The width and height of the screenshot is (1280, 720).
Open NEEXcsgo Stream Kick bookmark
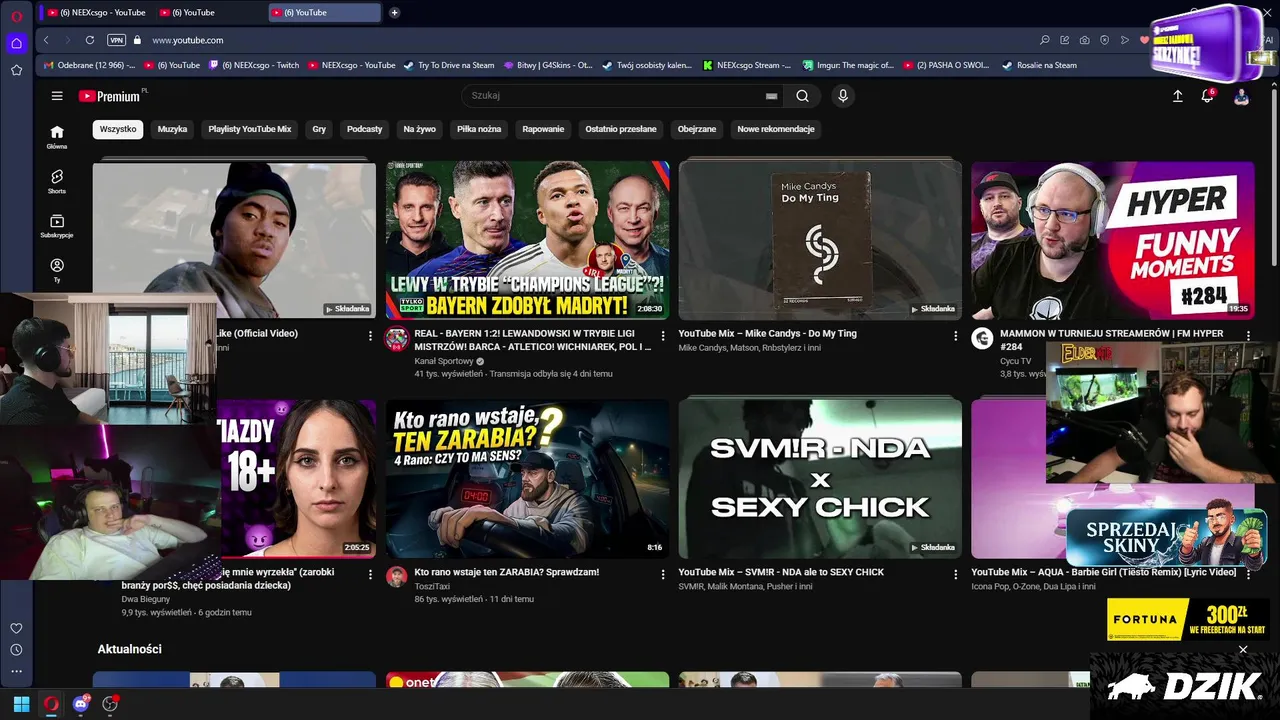748,65
